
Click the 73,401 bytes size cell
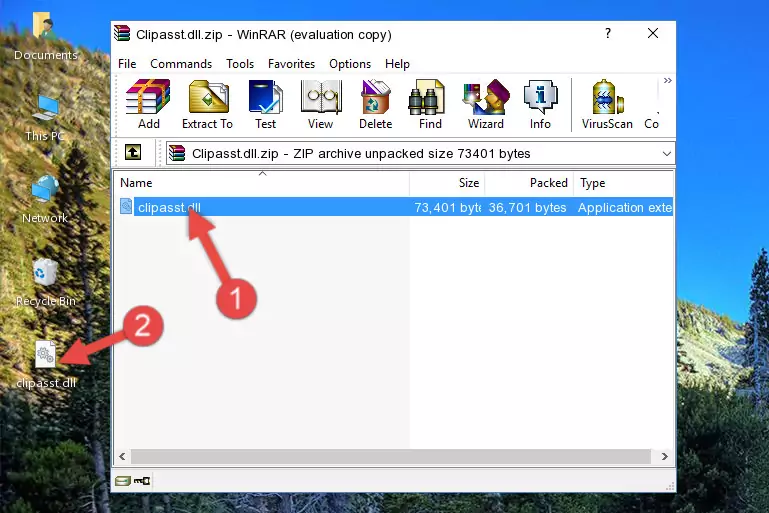click(447, 207)
